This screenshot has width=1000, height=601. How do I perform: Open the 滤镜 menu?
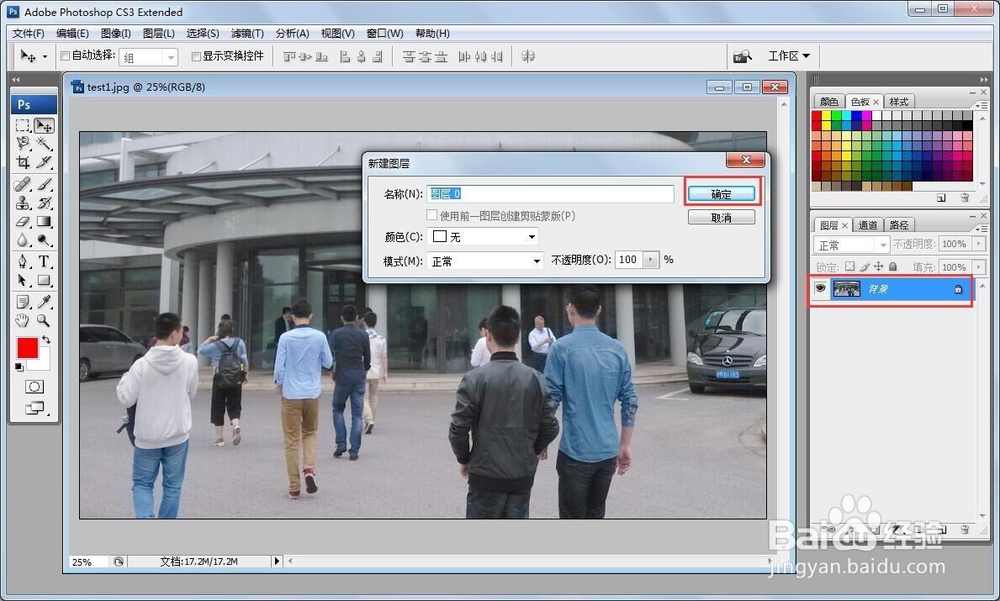click(246, 33)
